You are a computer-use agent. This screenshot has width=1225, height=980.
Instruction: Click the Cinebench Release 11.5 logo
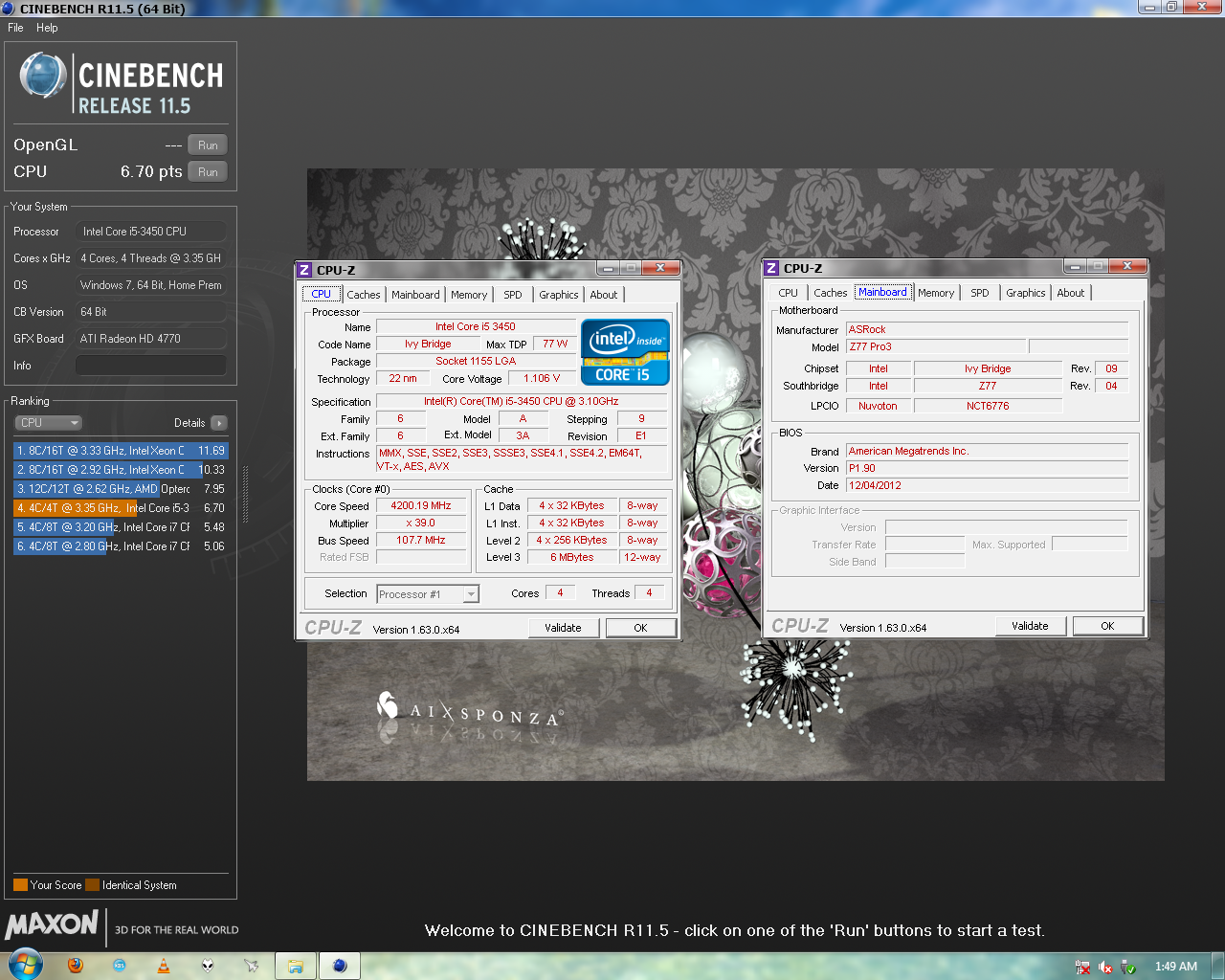coord(121,83)
